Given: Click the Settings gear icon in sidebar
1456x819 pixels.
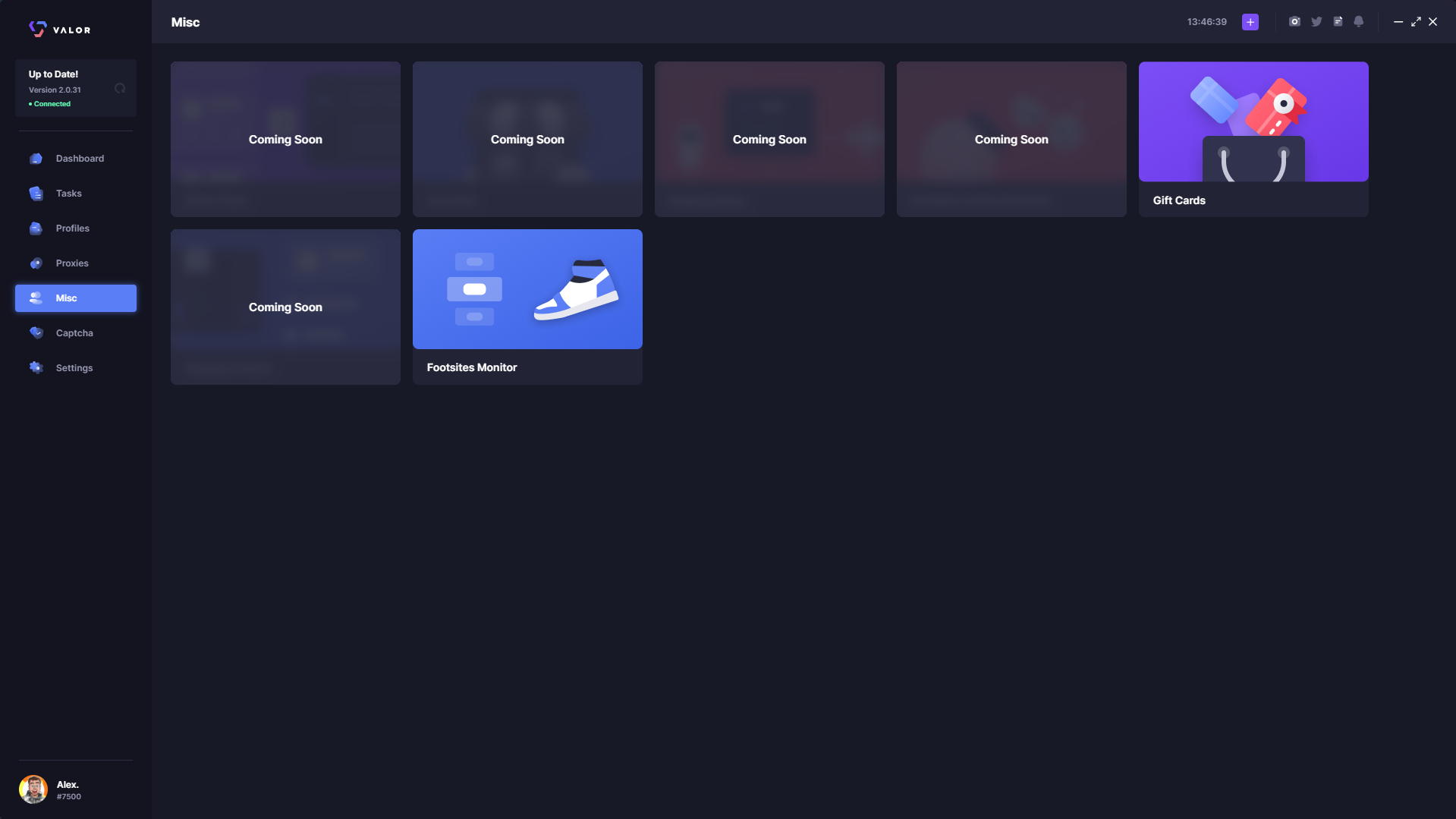Looking at the screenshot, I should point(36,368).
